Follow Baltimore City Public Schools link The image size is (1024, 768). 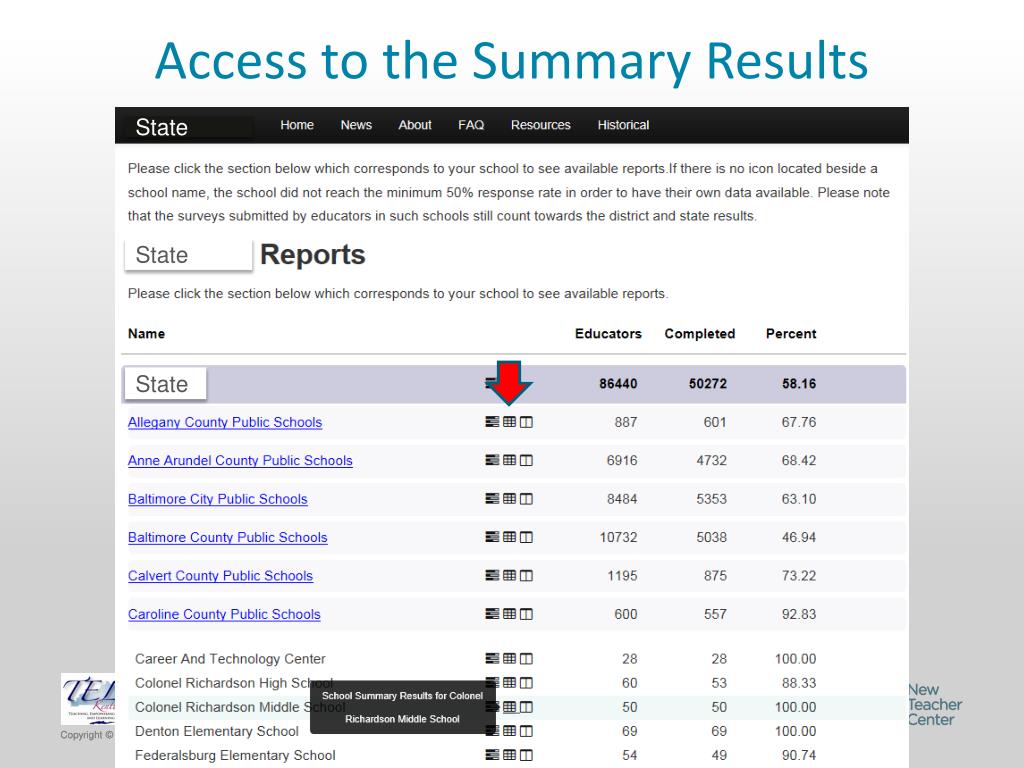point(217,499)
